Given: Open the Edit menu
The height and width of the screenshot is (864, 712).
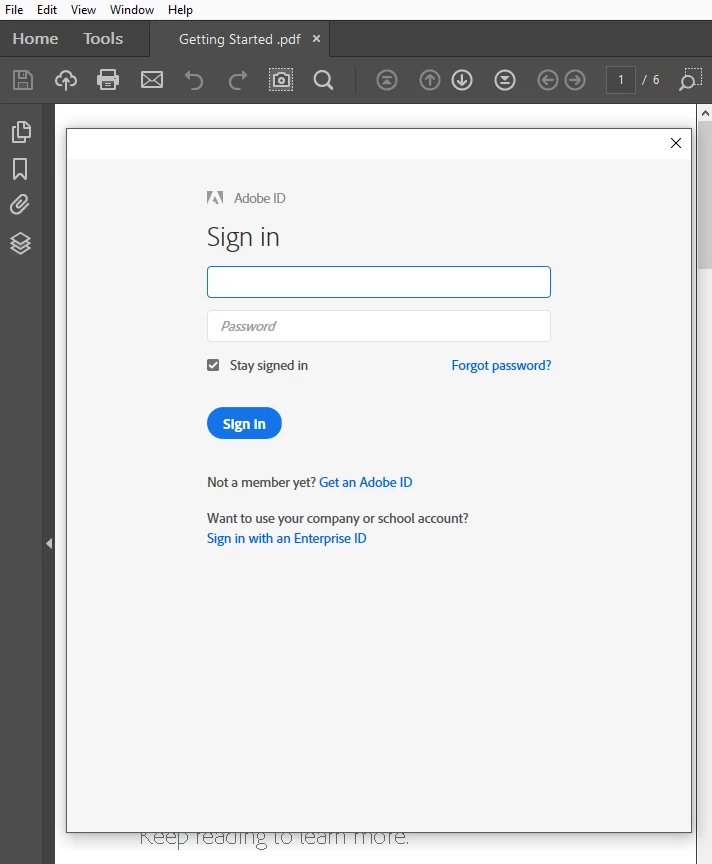Looking at the screenshot, I should pyautogui.click(x=47, y=10).
